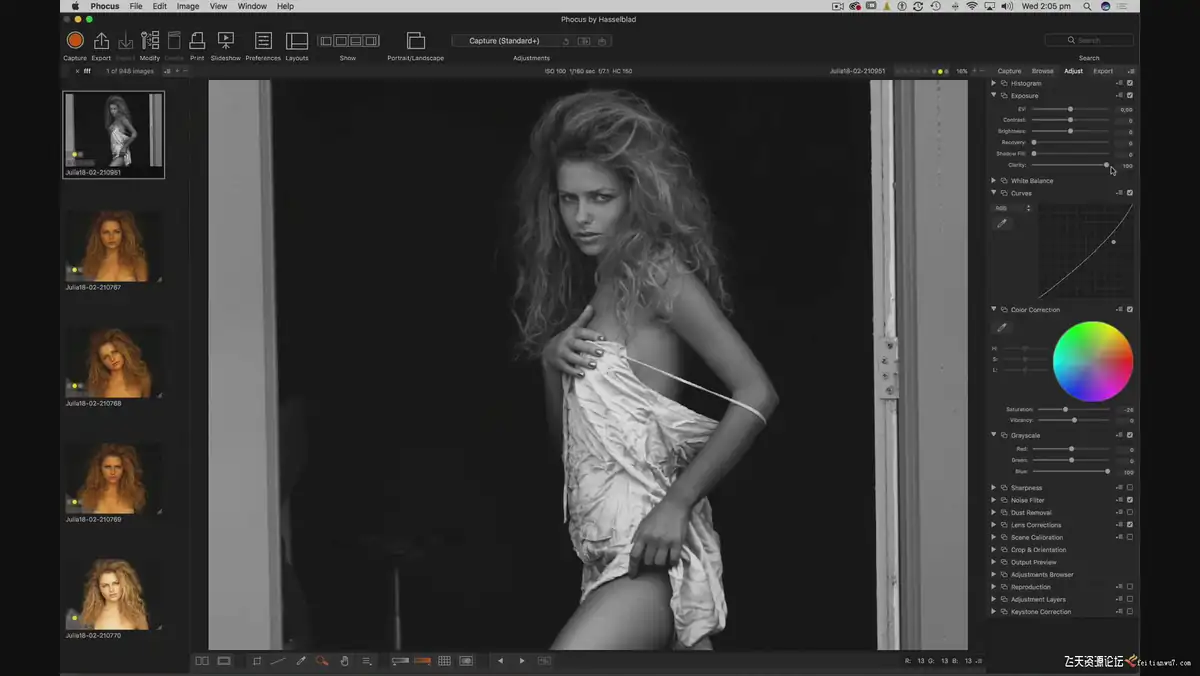Select thumbnail Julia18-02-210770

(x=113, y=594)
